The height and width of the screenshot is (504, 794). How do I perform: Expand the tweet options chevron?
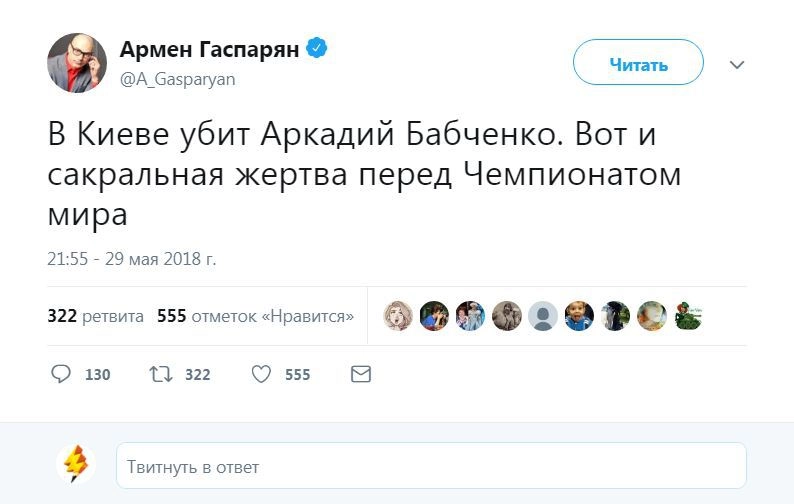click(x=737, y=65)
